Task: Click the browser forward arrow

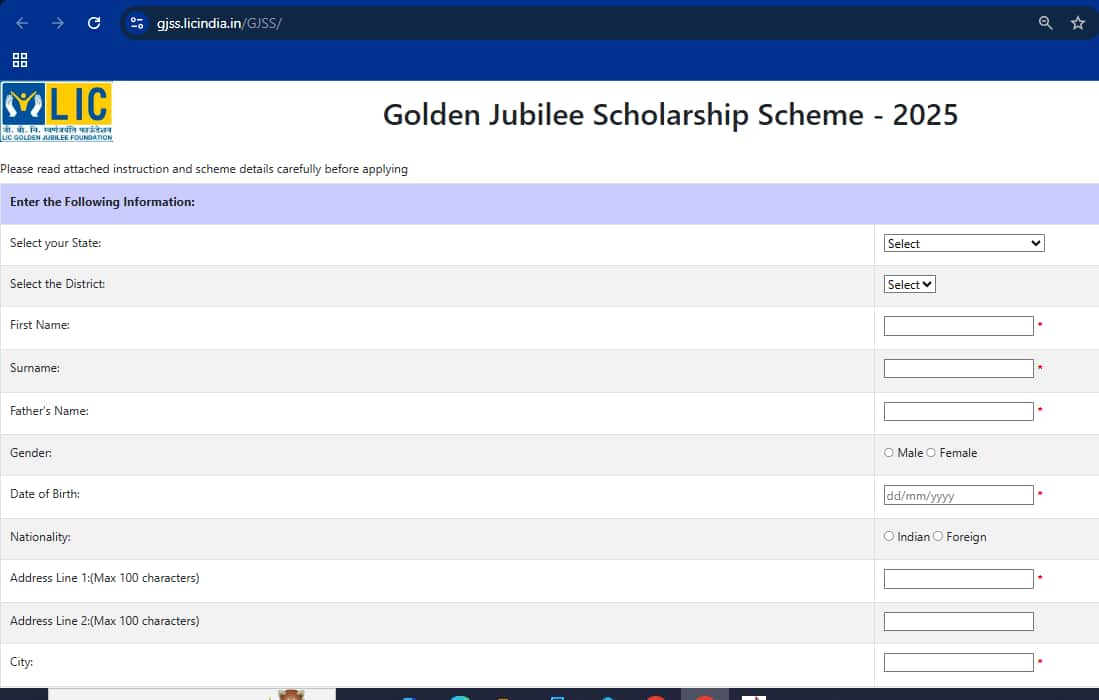Action: coord(58,23)
